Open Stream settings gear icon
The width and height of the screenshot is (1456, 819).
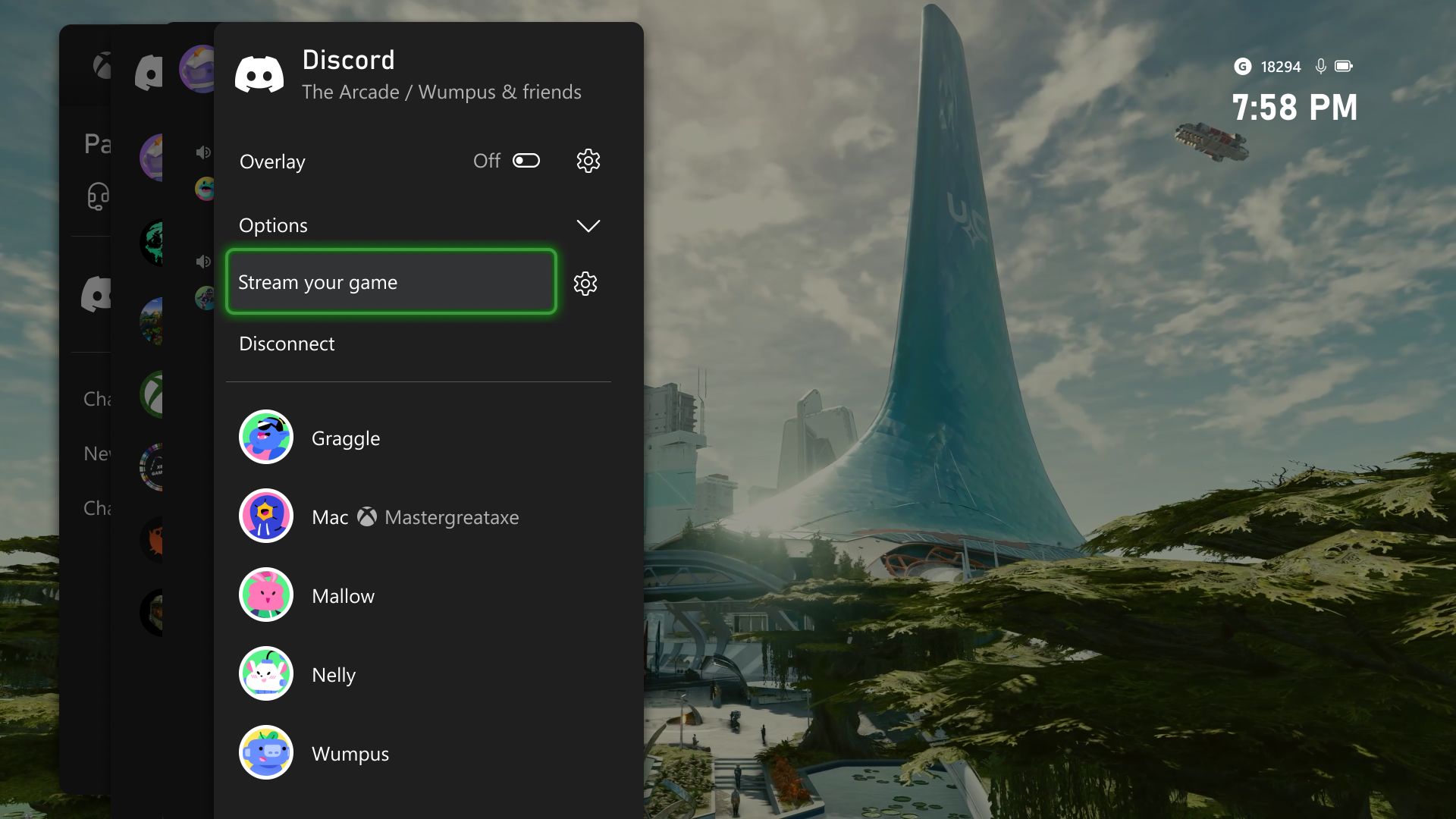[x=586, y=282]
